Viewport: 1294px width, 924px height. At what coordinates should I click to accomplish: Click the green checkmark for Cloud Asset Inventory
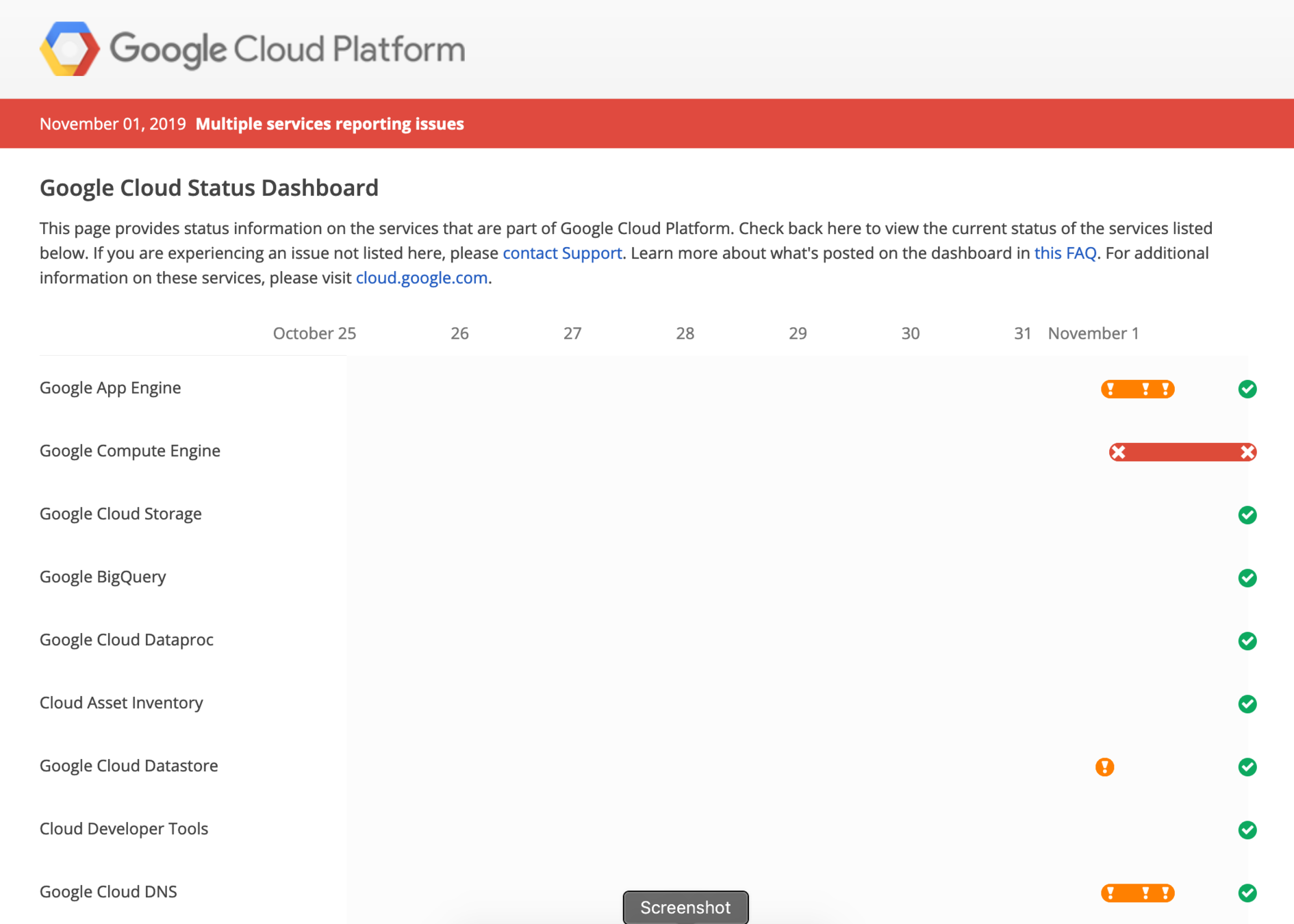pos(1247,704)
